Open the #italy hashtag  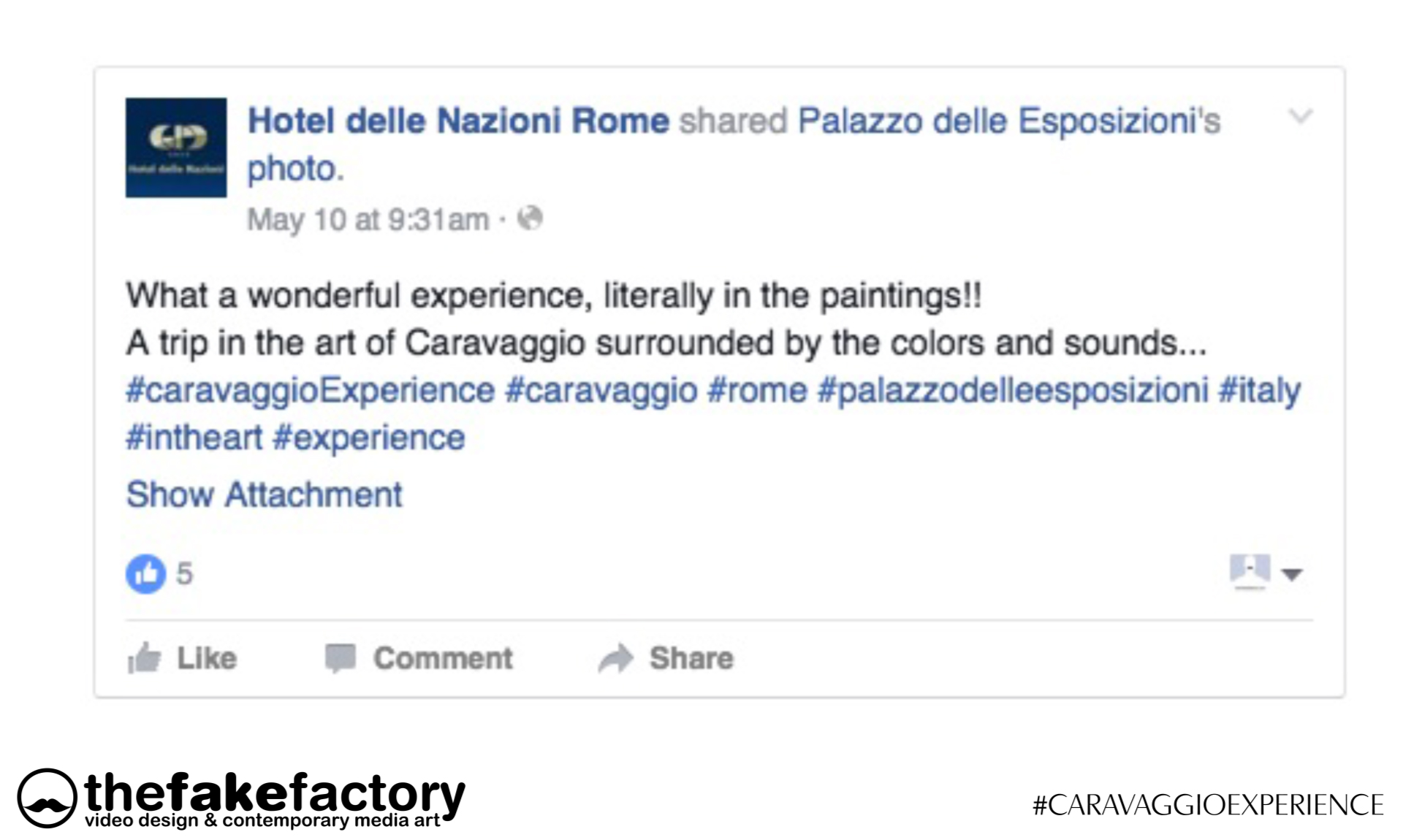tap(1259, 391)
